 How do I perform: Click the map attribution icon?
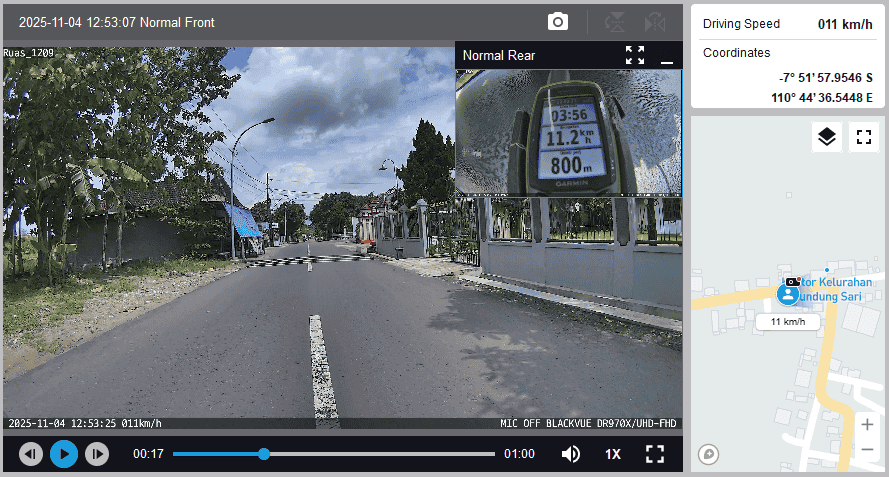click(709, 454)
